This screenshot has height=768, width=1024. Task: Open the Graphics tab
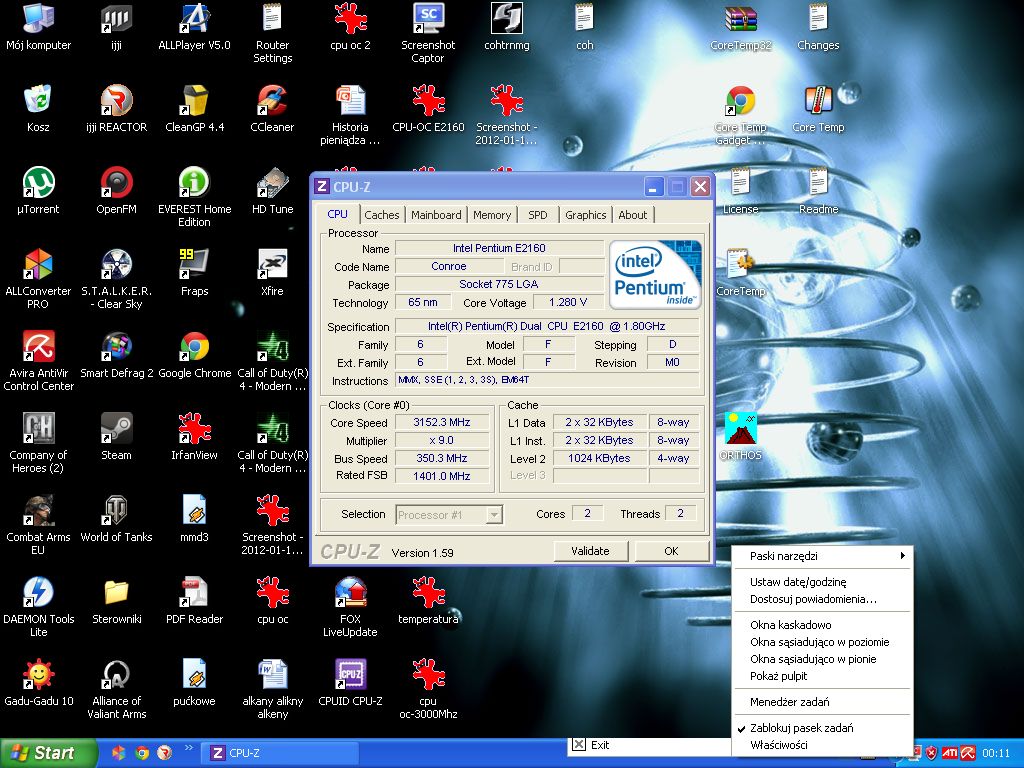(x=586, y=215)
